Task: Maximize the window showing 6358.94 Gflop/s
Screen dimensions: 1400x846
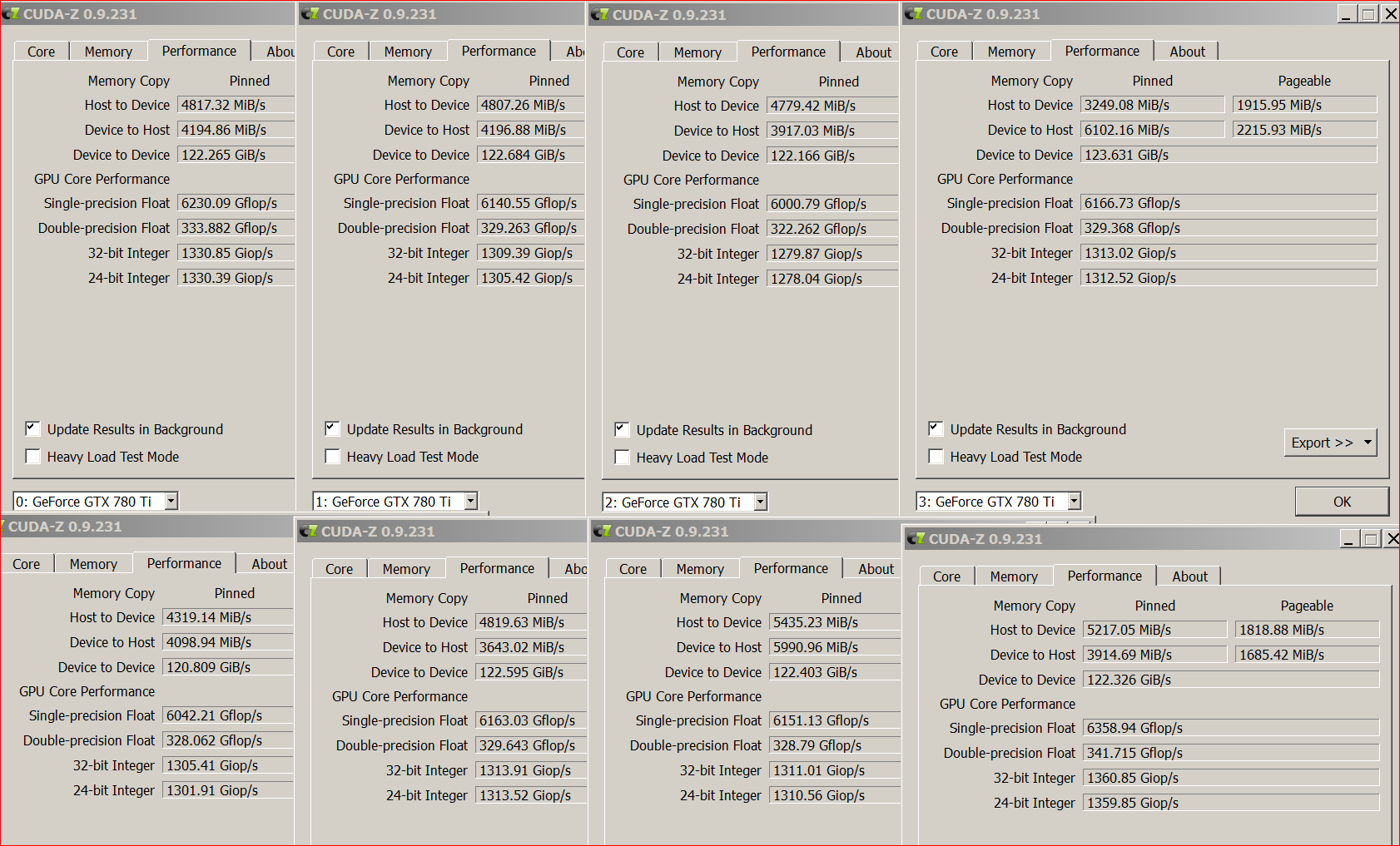Action: (1371, 539)
